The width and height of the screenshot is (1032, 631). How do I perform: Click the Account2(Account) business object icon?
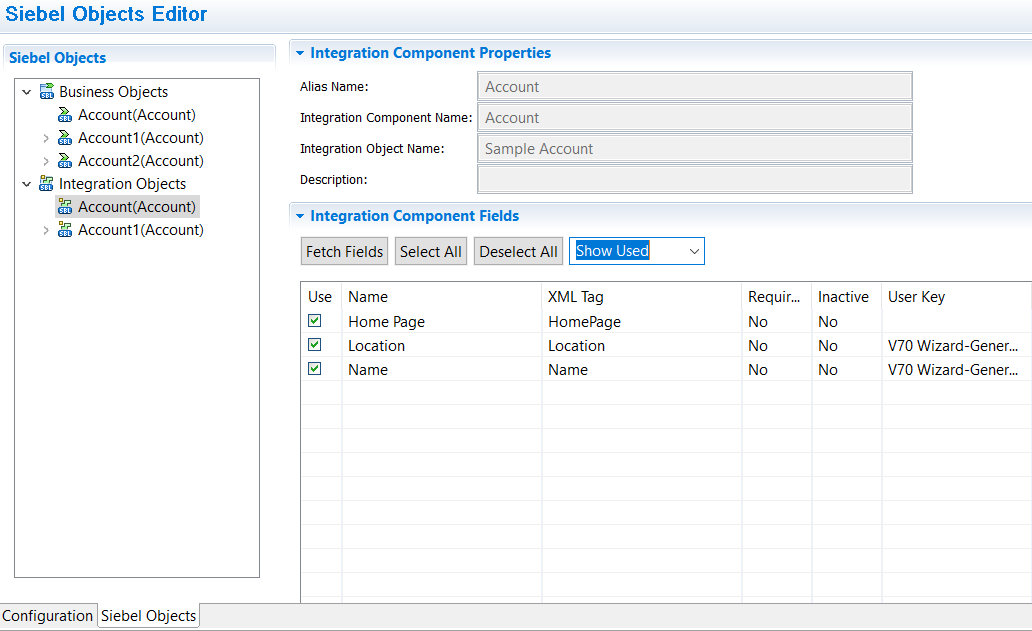[65, 161]
